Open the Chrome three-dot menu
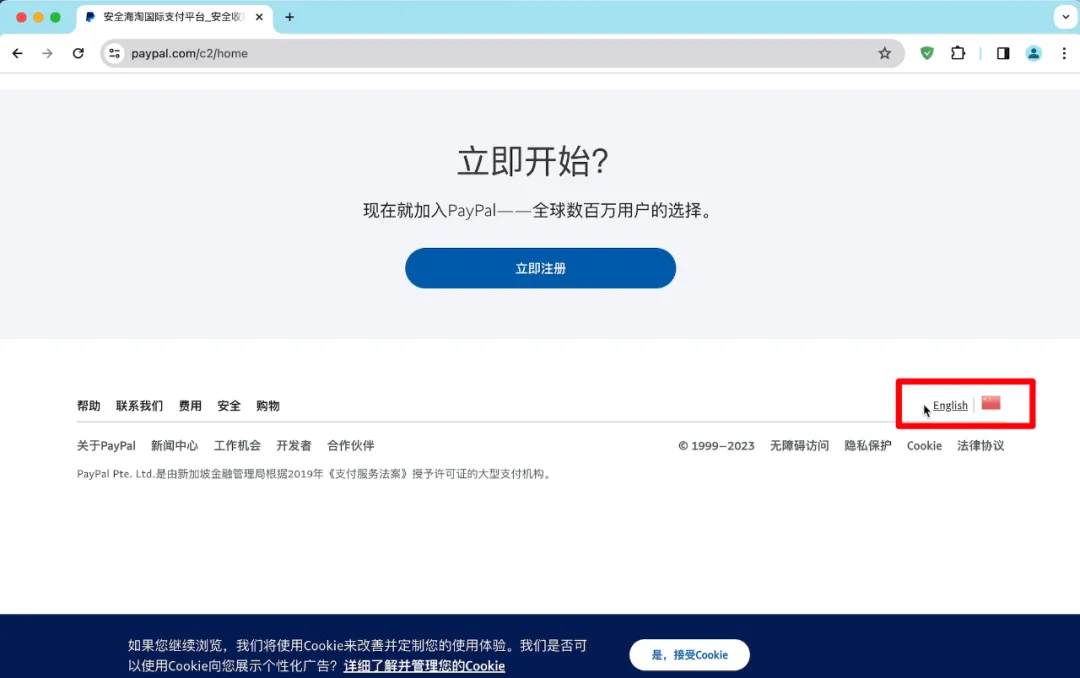This screenshot has width=1080, height=678. click(1064, 53)
